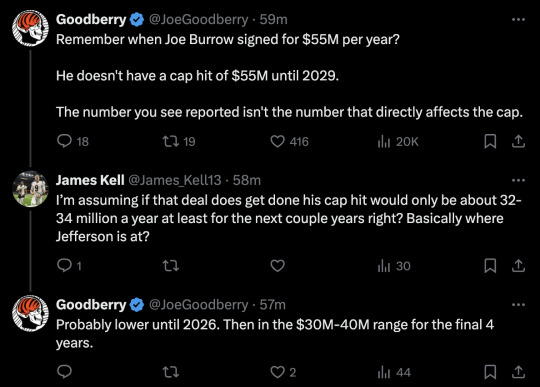
Task: Open James Kell's profile picture
Action: click(30, 189)
